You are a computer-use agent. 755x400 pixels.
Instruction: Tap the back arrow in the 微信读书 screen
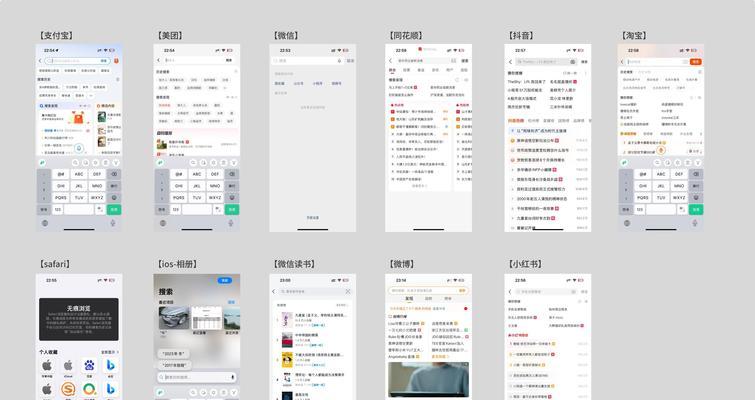[x=273, y=292]
